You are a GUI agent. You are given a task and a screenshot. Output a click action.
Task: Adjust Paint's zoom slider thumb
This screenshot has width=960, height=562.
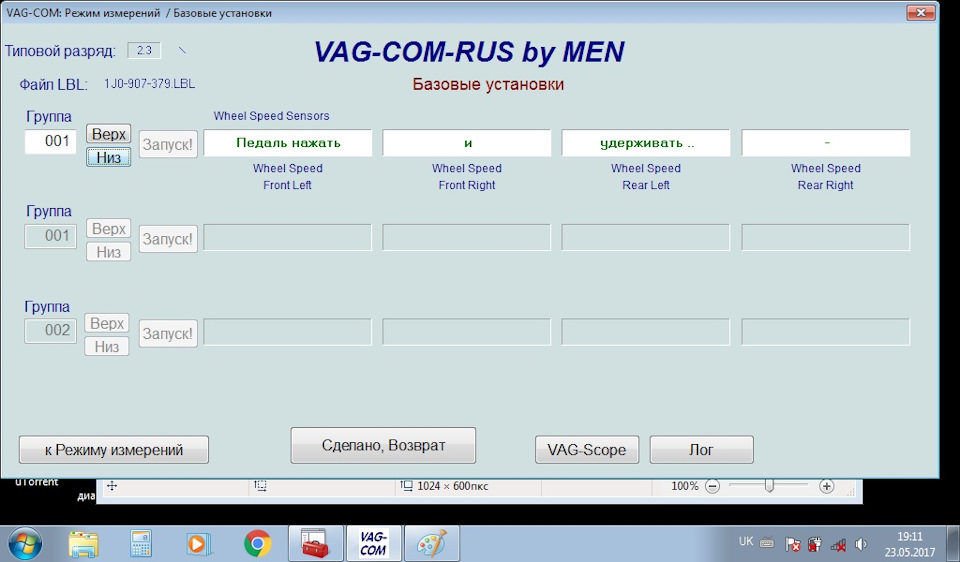(x=770, y=486)
